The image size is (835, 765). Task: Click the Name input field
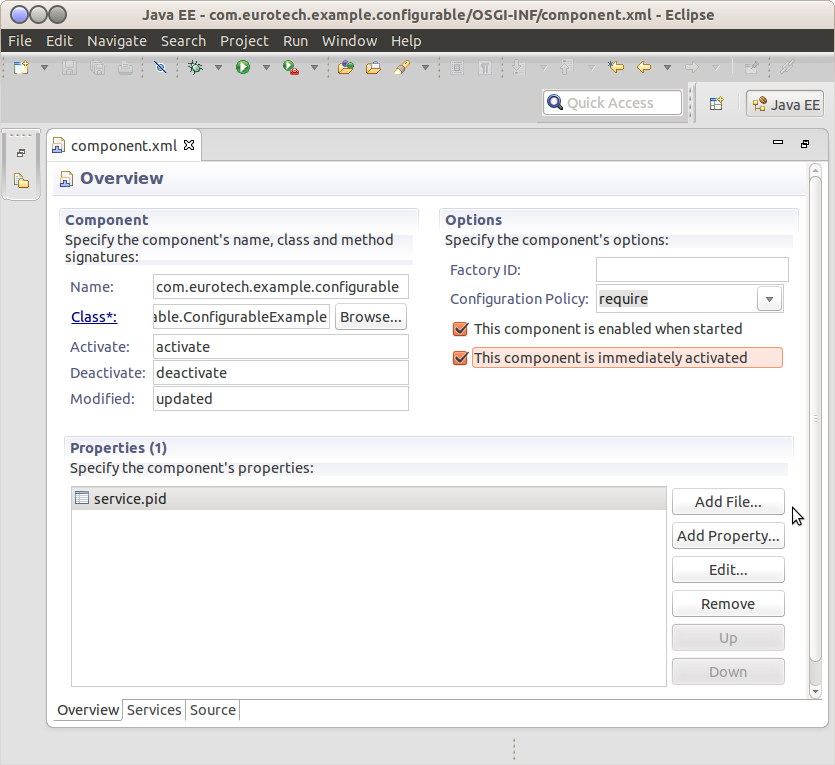click(281, 287)
